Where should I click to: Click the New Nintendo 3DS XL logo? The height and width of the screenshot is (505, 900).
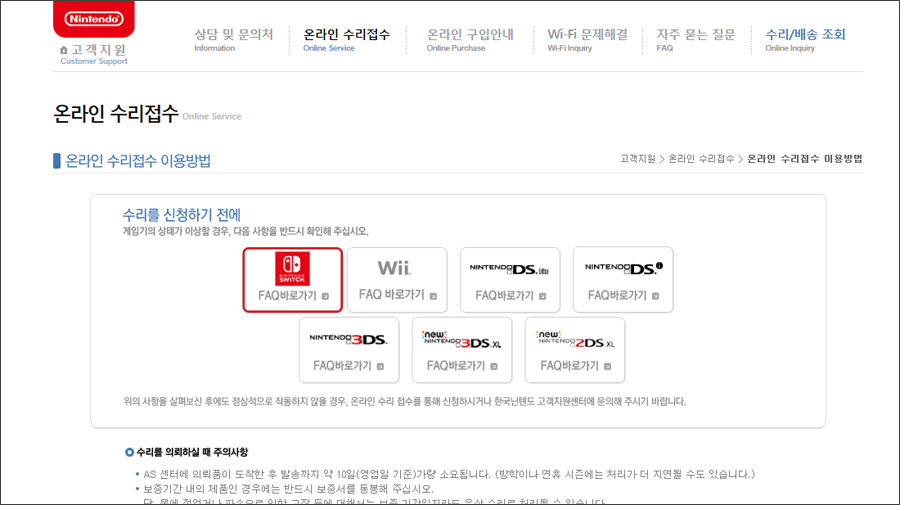(x=461, y=340)
